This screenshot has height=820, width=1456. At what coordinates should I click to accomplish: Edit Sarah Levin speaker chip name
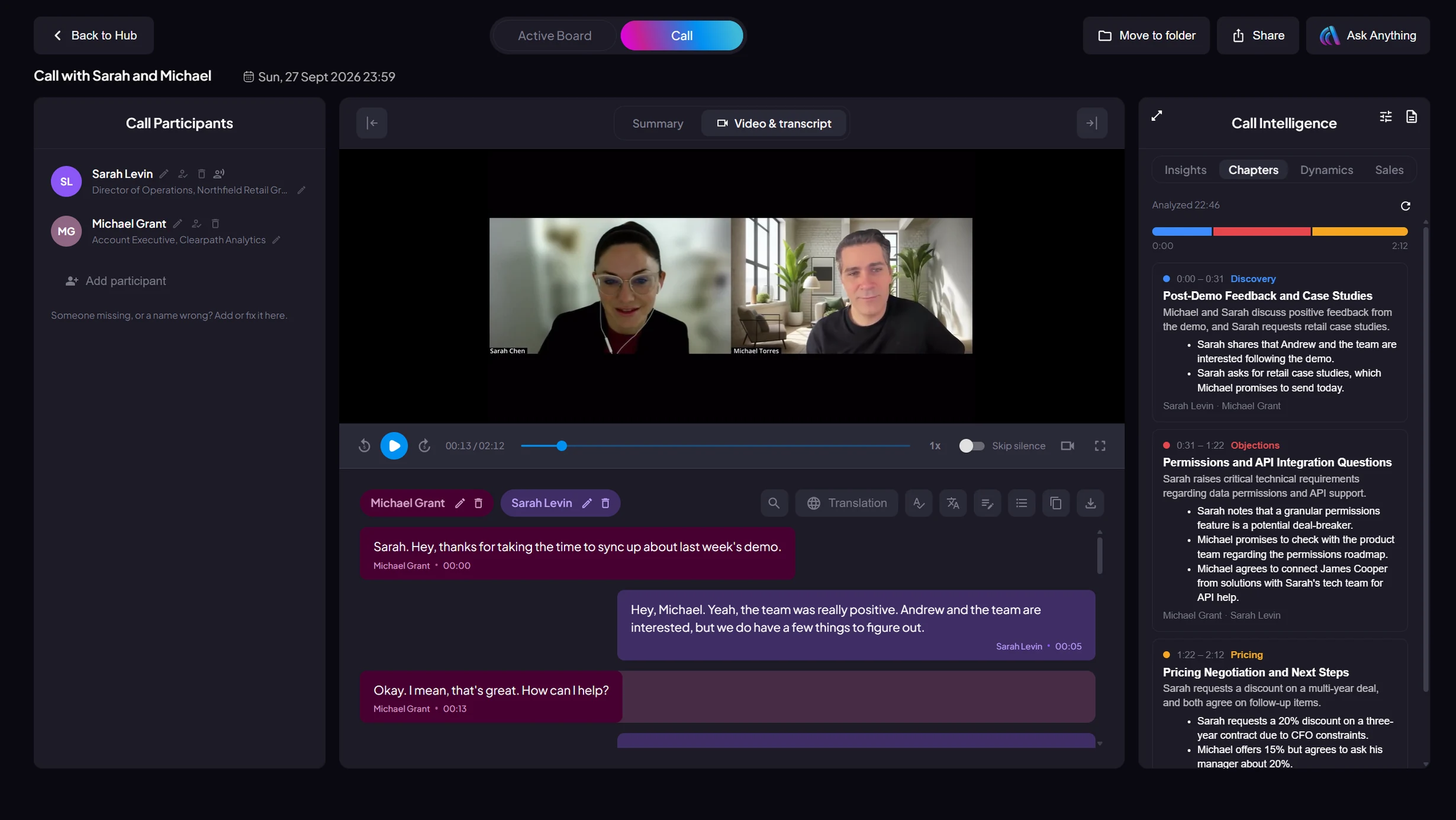587,503
